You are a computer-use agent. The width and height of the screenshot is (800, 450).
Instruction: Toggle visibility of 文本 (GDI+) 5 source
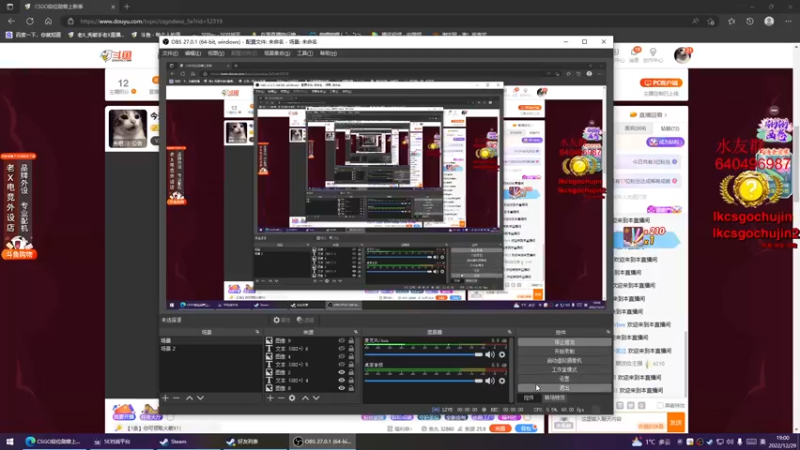point(341,364)
